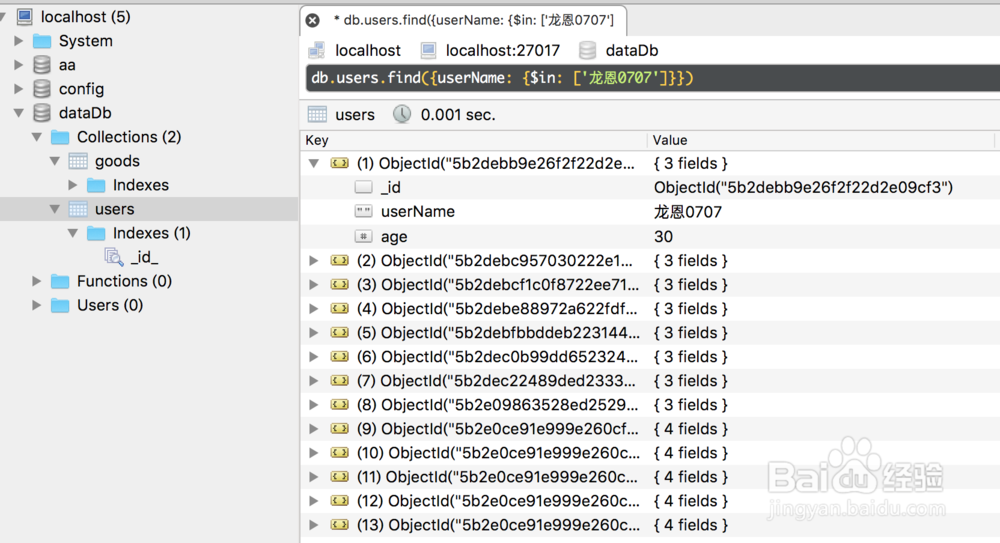1000x543 pixels.
Task: Expand record (10) in results
Action: click(314, 453)
